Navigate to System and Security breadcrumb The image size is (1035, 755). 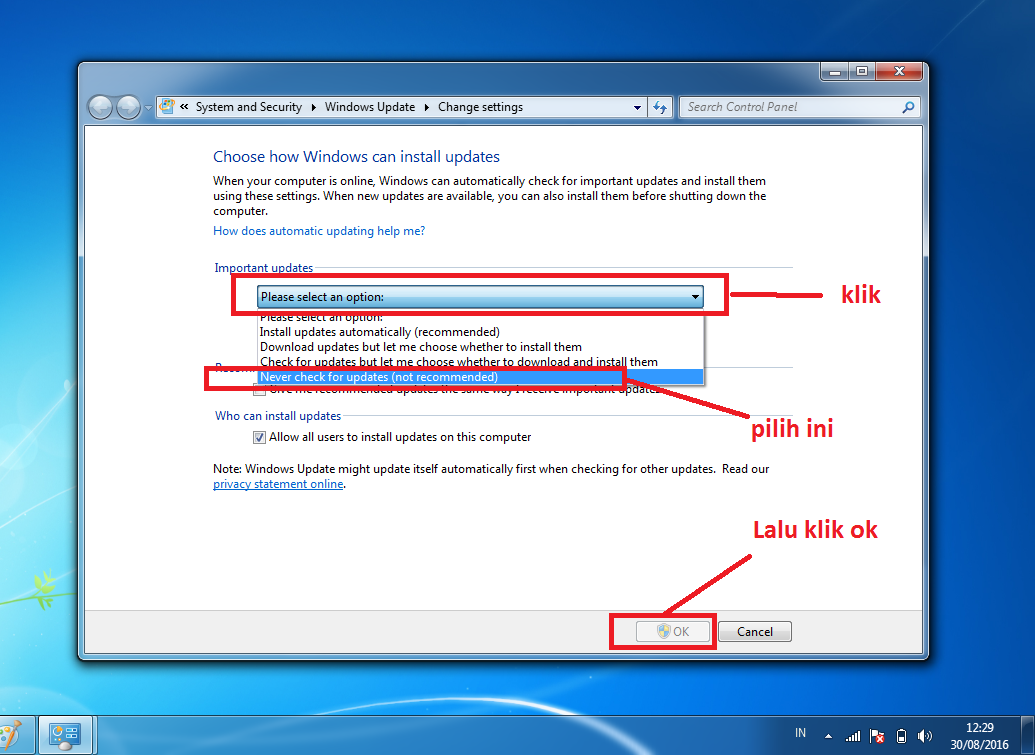248,107
